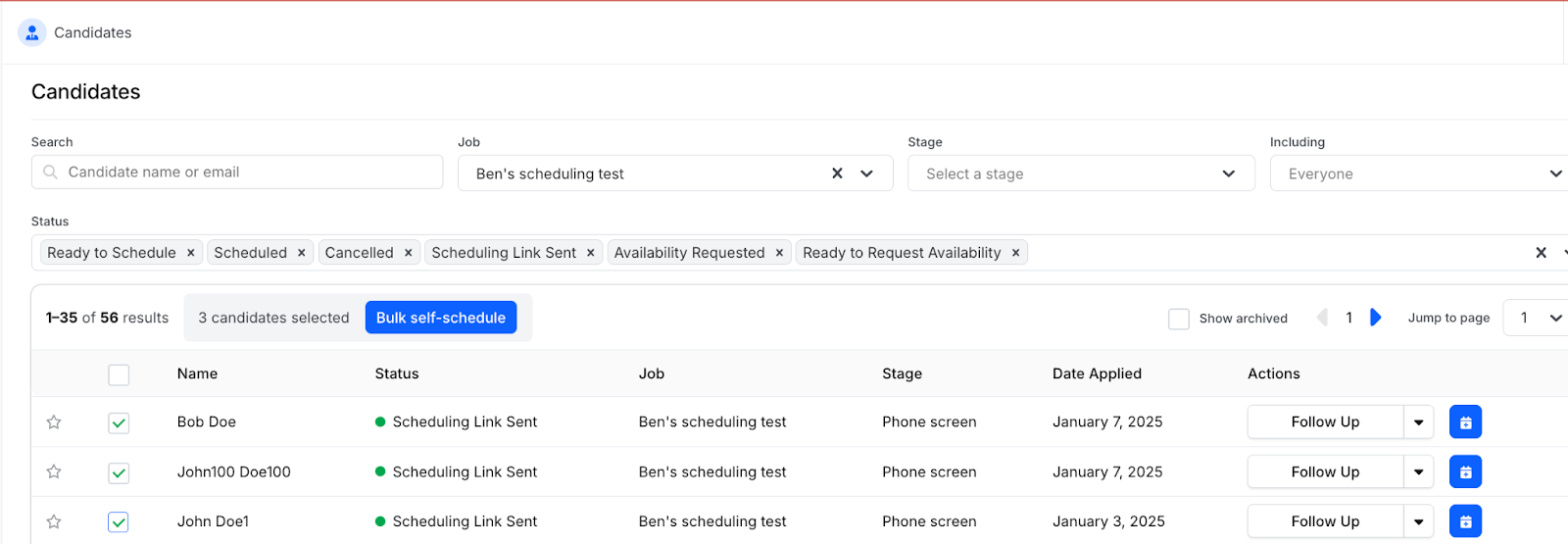
Task: Click the John Doe1 candidate name
Action: (213, 521)
